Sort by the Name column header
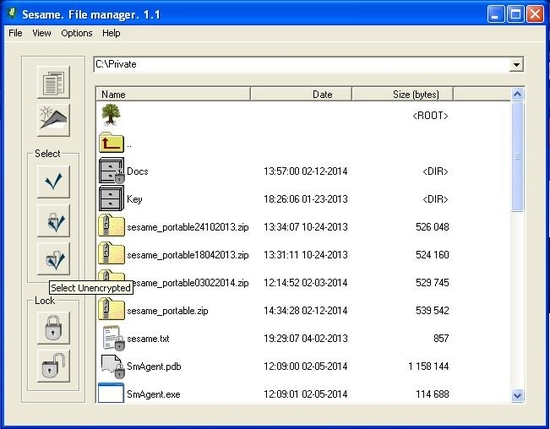550x429 pixels. pyautogui.click(x=173, y=94)
